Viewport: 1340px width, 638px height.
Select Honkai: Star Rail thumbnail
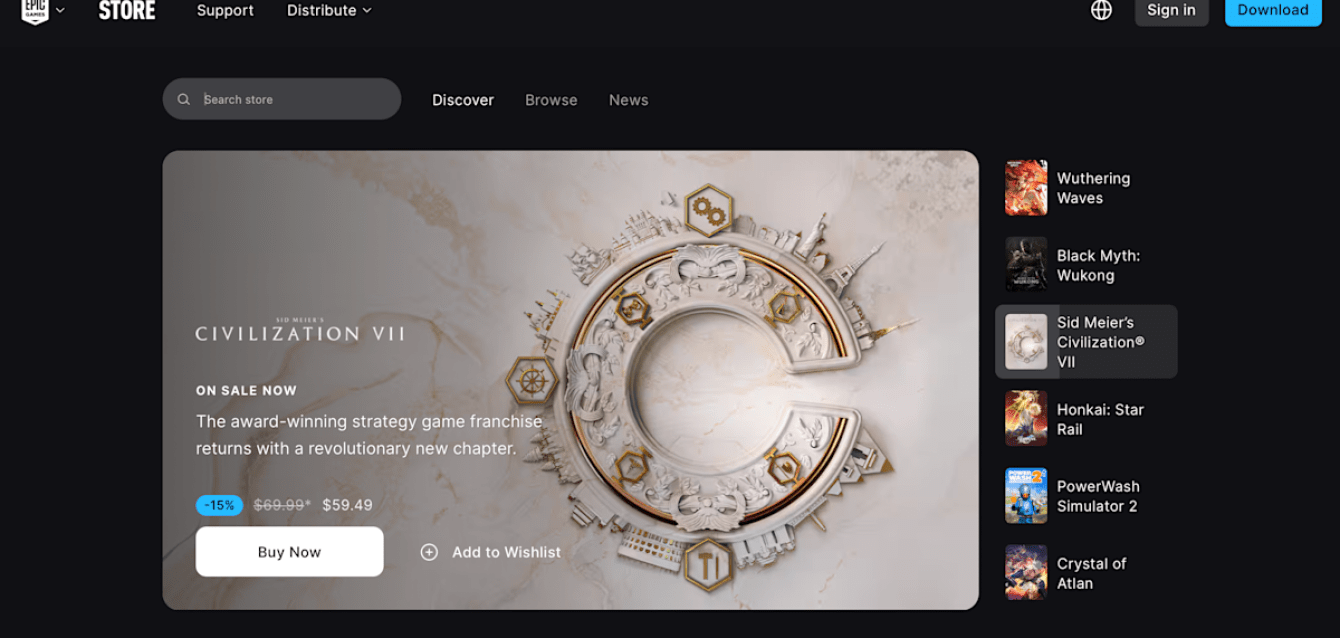coord(1026,419)
